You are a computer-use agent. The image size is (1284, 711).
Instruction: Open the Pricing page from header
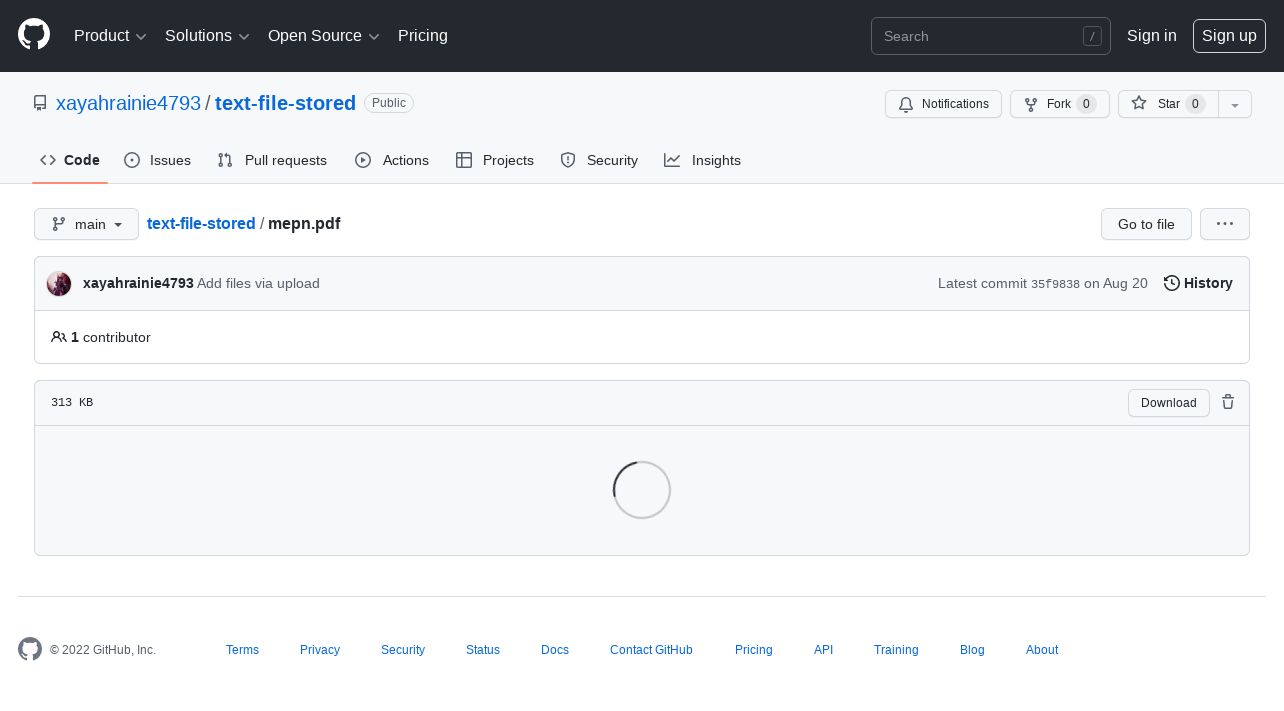click(423, 36)
